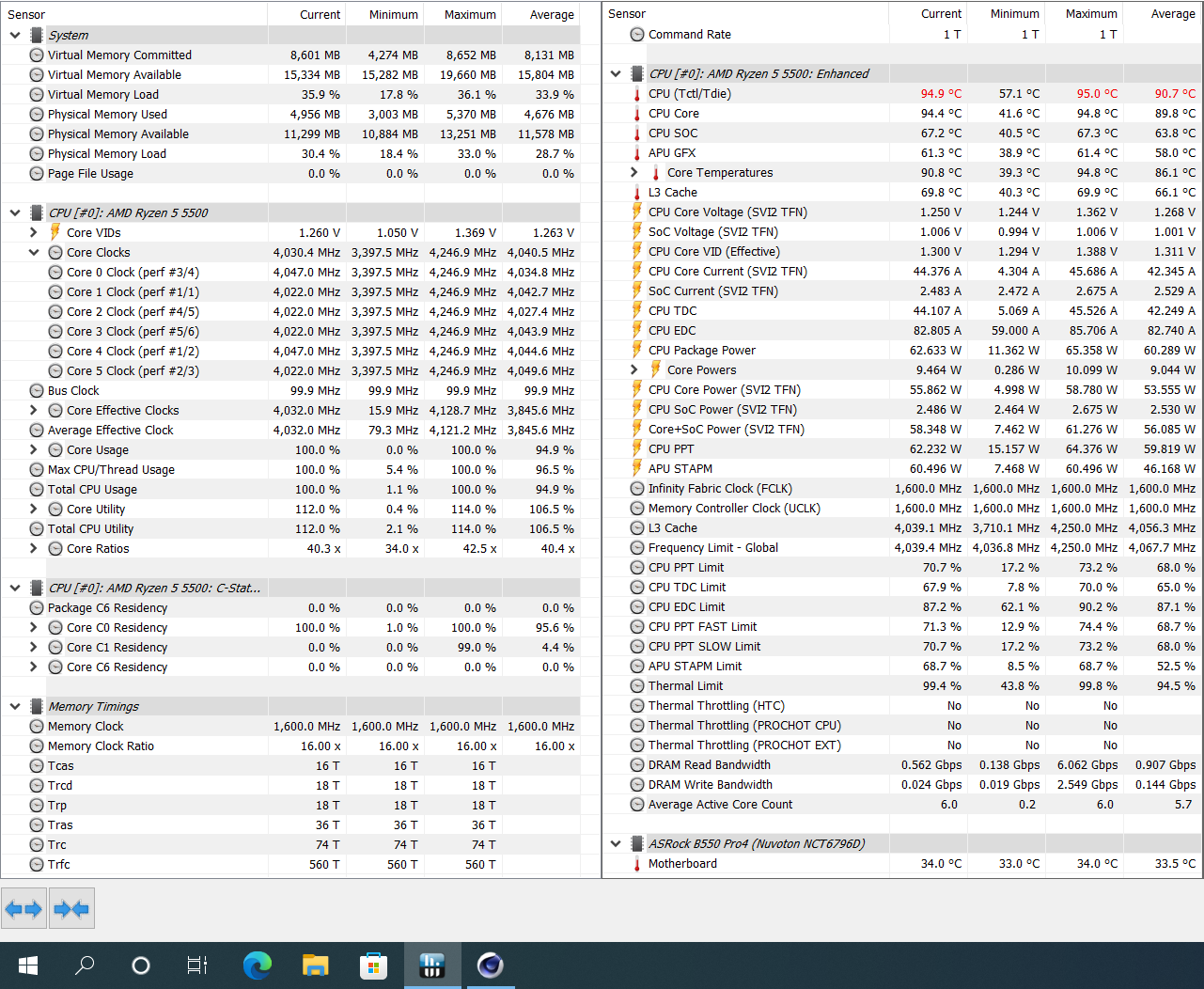The image size is (1204, 989).
Task: Expand the Core C6 Residency row
Action: point(34,667)
